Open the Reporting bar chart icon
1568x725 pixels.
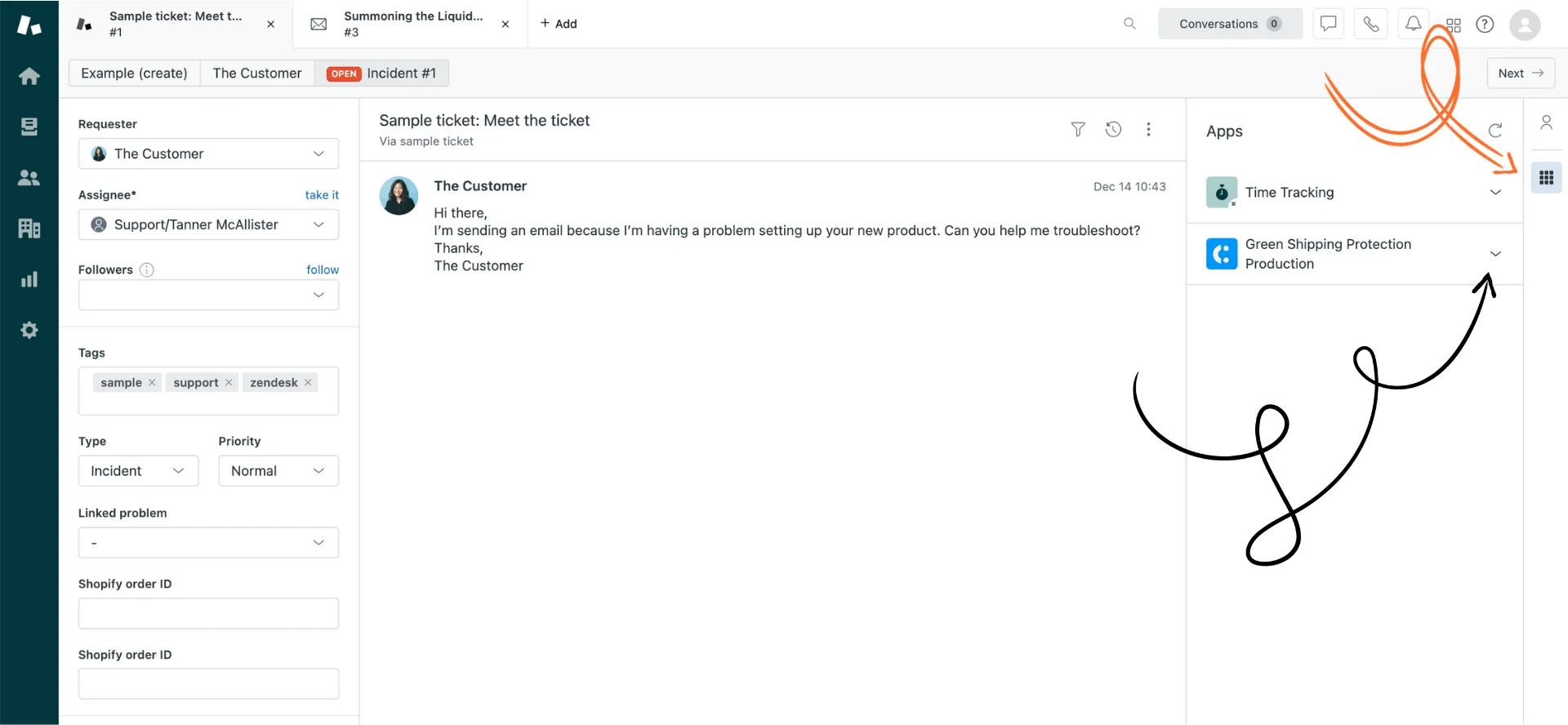point(29,280)
